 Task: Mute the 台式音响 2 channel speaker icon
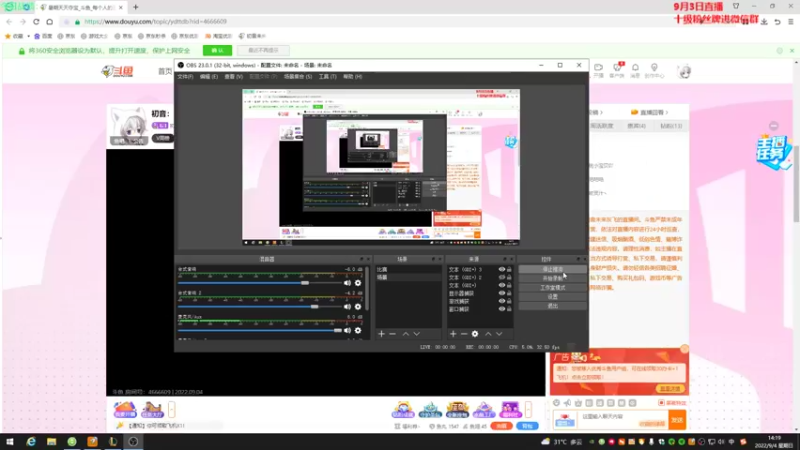point(347,307)
